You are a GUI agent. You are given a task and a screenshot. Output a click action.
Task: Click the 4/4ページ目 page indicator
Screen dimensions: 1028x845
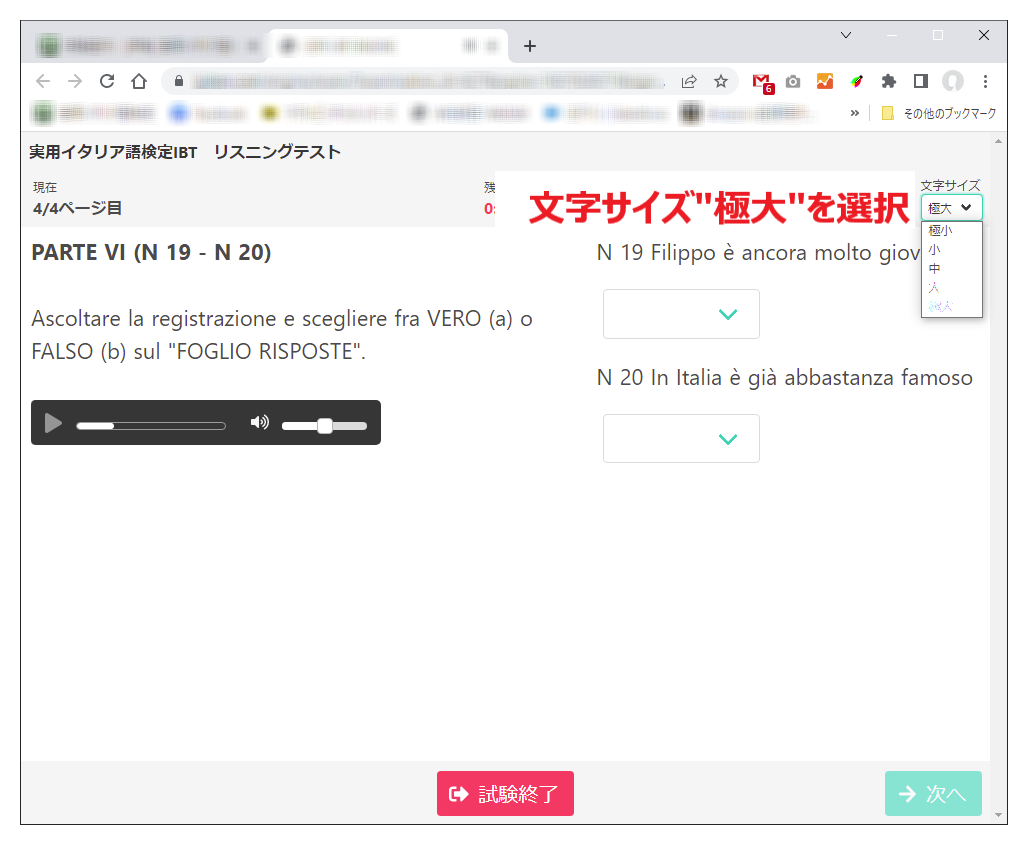(77, 208)
